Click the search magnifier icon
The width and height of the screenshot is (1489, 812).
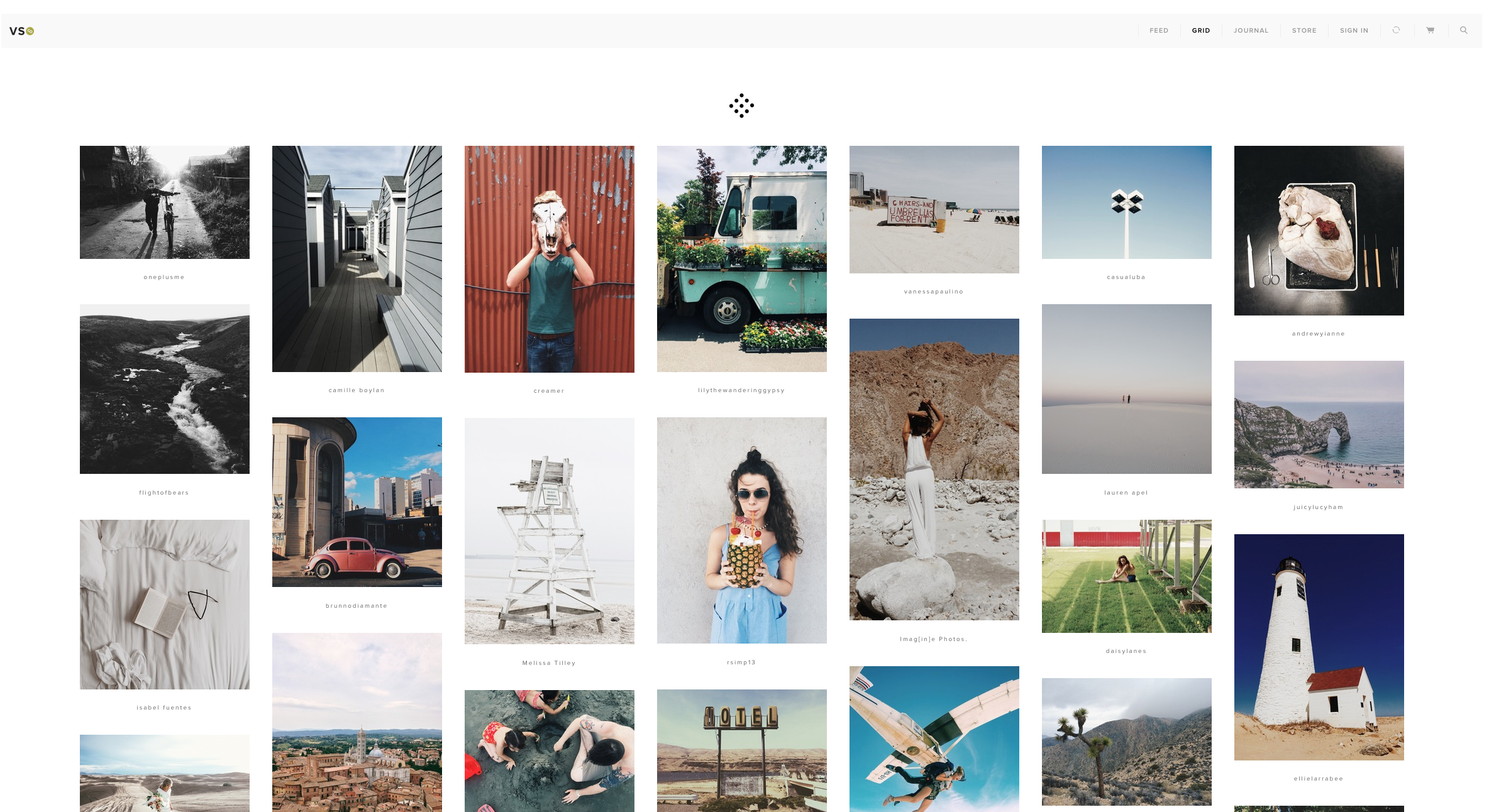click(x=1463, y=30)
